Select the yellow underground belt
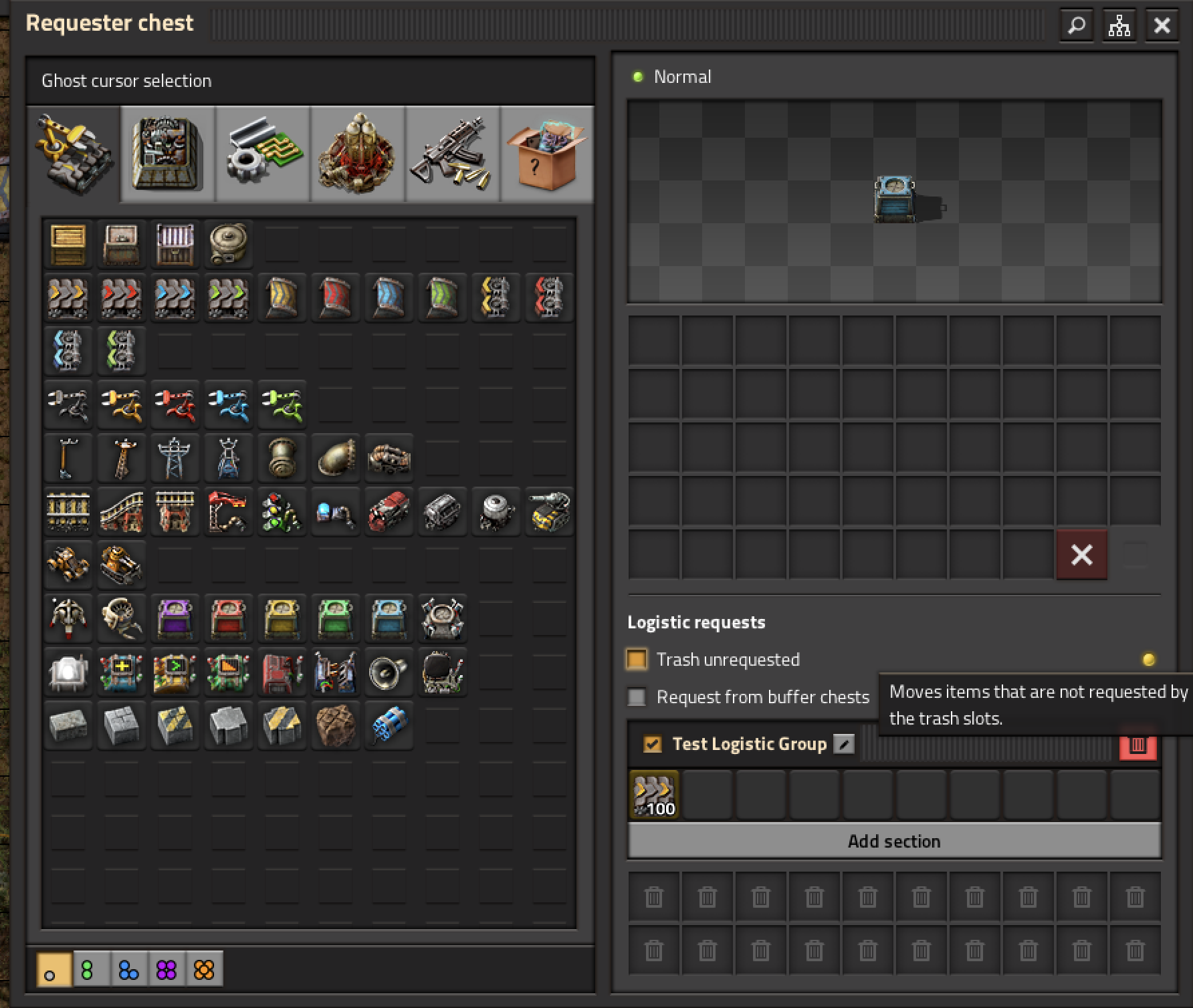This screenshot has height=1008, width=1193. coord(282,298)
